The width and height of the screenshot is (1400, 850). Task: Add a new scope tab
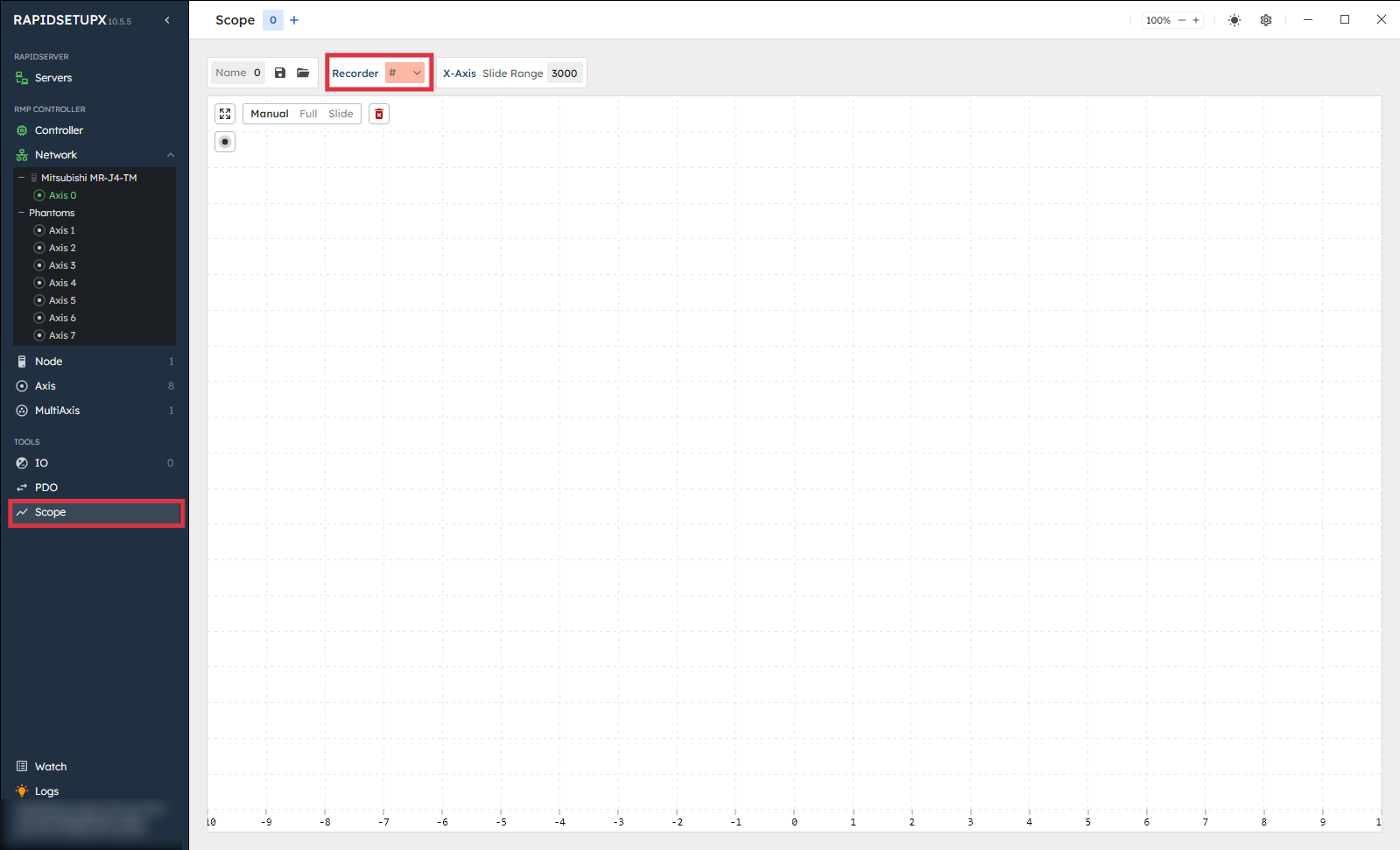294,20
